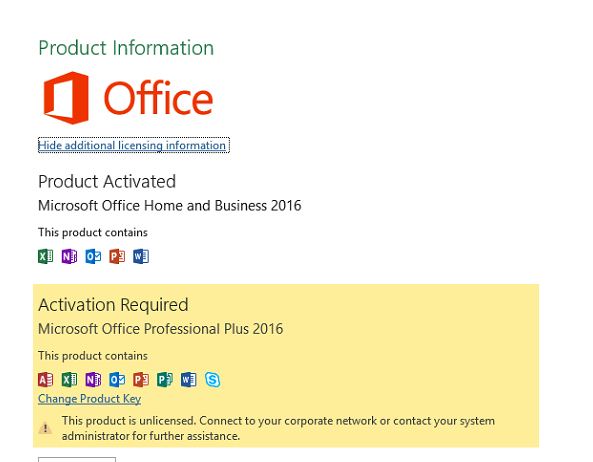Screen dimensions: 593x462
Task: Click the warning triangle icon beside unlicensed message
Action: point(45,428)
